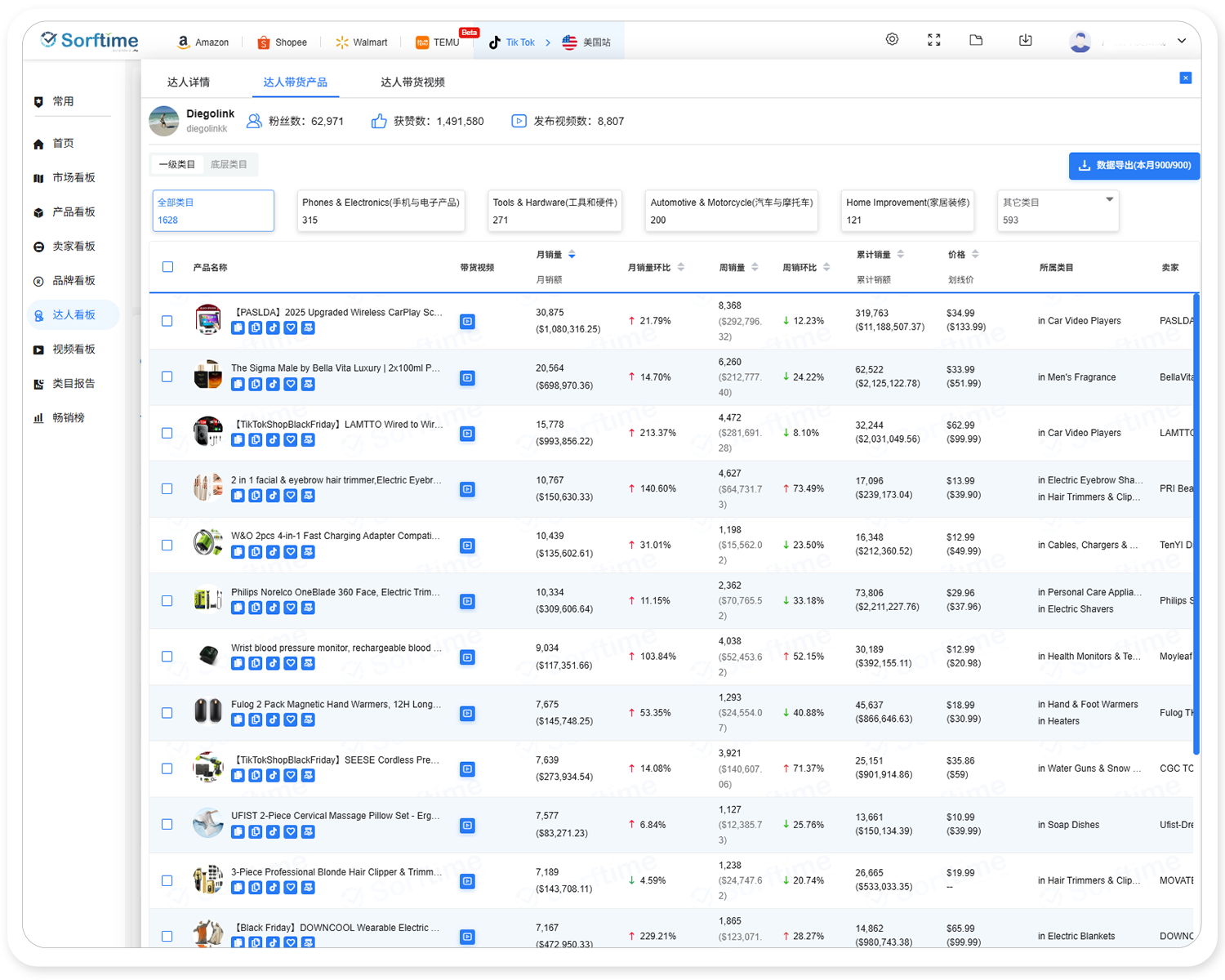
Task: Play video for PASLDA Wireless CarPlay product
Action: click(x=467, y=322)
